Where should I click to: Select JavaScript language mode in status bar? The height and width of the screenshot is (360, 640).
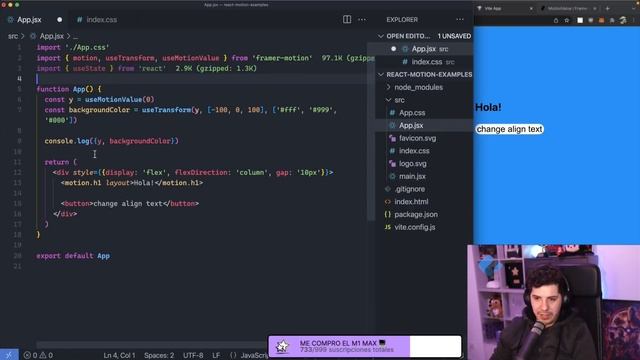[254, 355]
